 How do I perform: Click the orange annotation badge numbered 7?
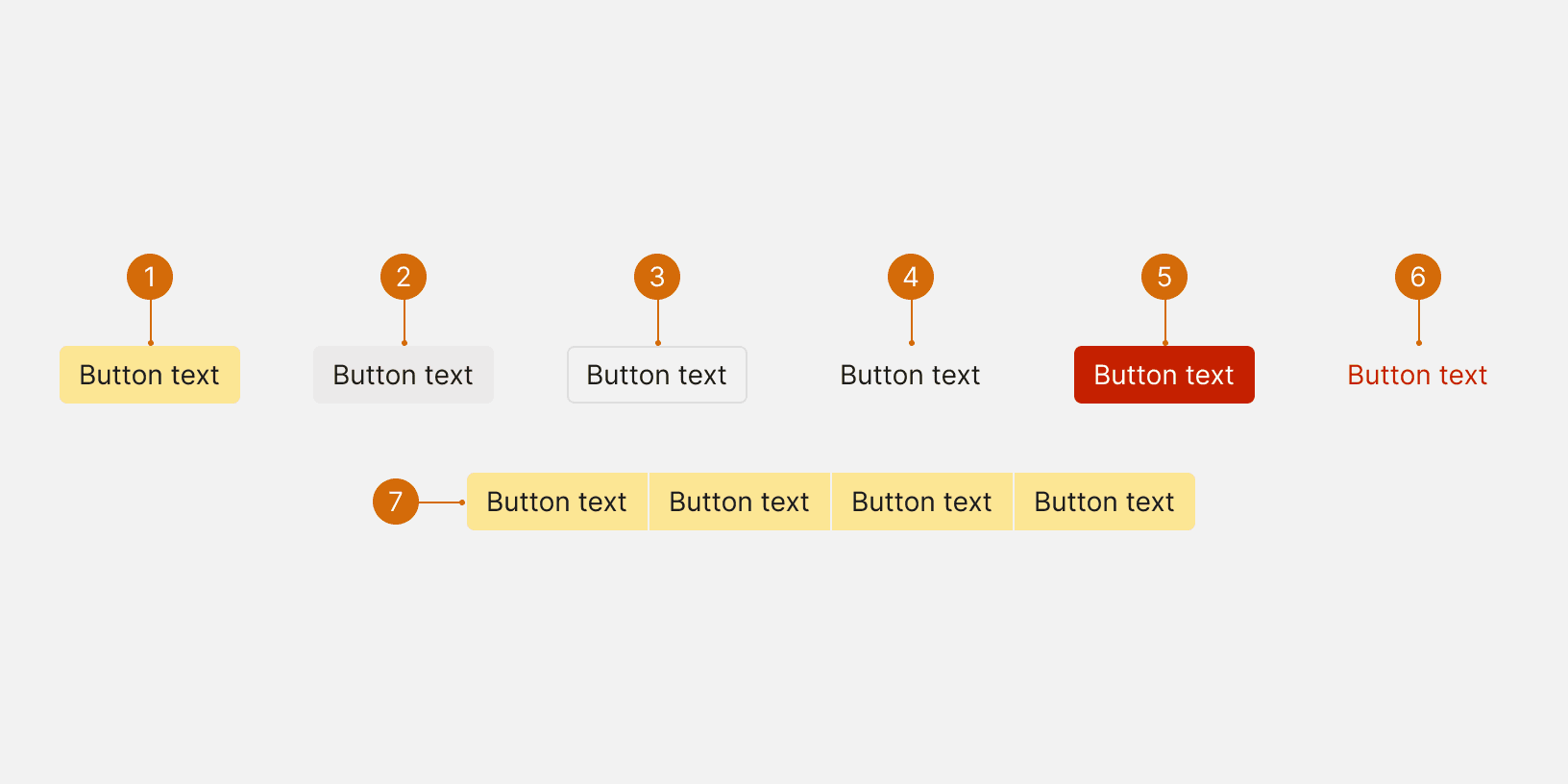396,502
